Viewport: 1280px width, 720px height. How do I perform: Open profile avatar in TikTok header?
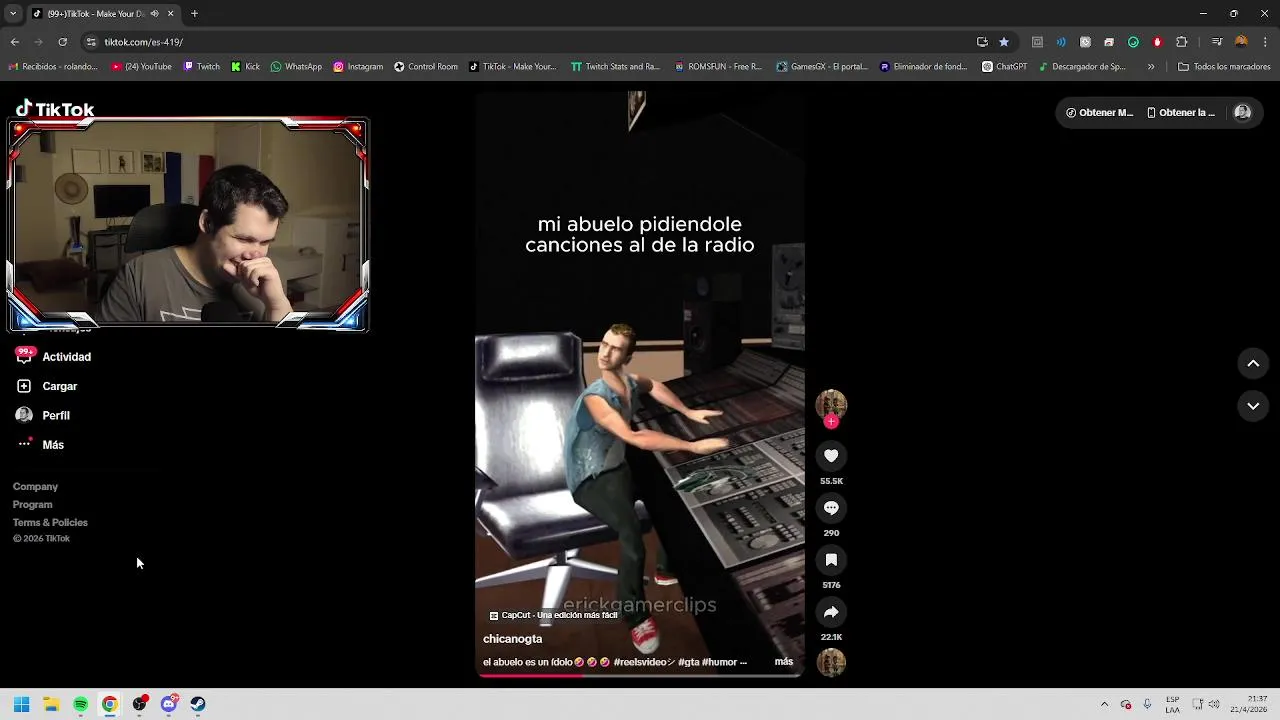(1243, 113)
